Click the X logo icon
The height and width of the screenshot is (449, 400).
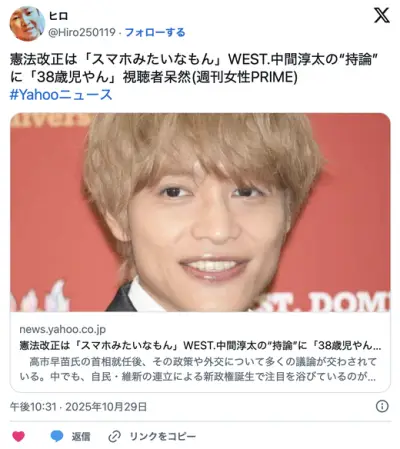point(382,15)
